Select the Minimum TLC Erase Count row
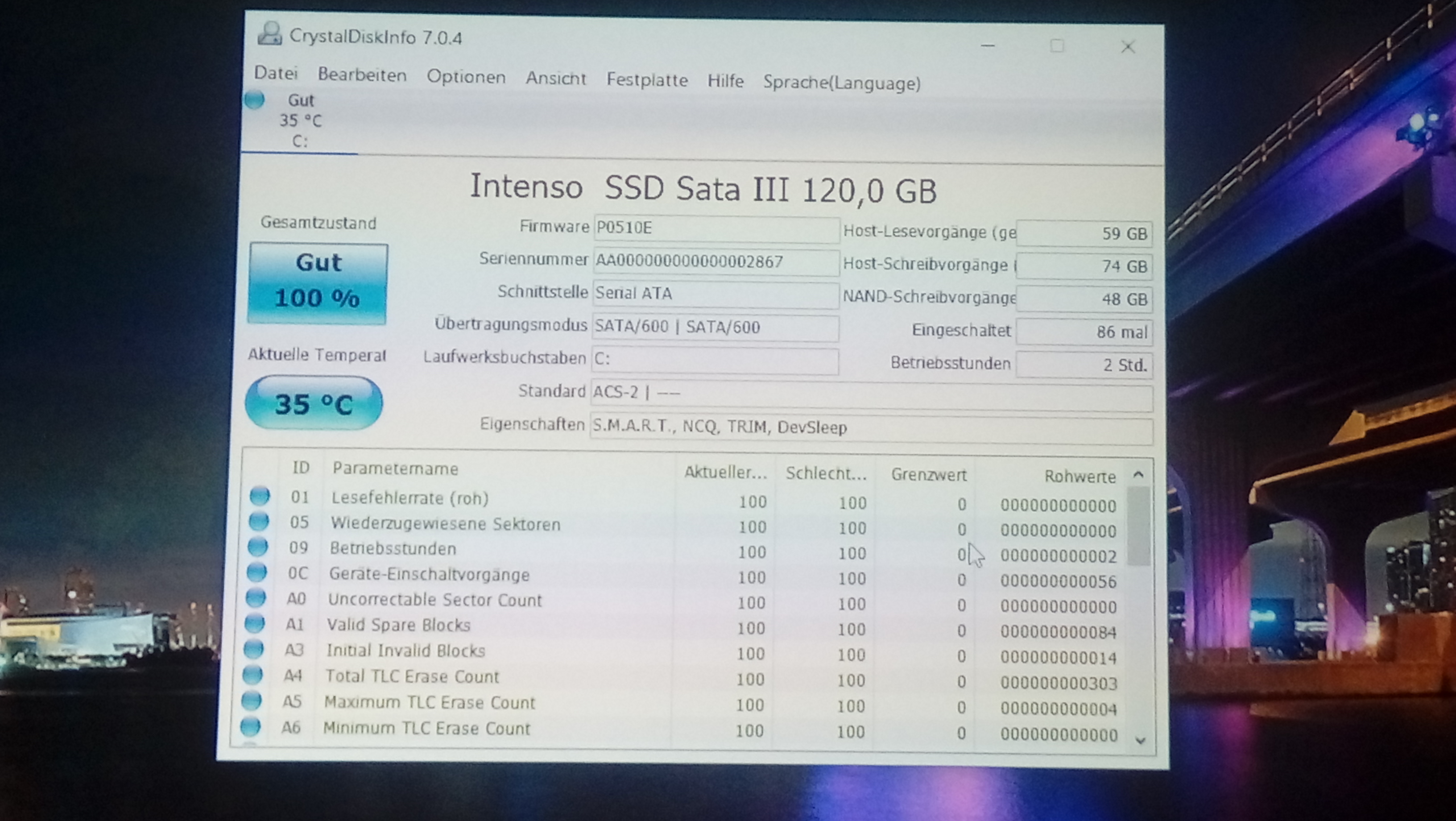Screen dimensions: 1456x821 pyautogui.click(x=427, y=728)
